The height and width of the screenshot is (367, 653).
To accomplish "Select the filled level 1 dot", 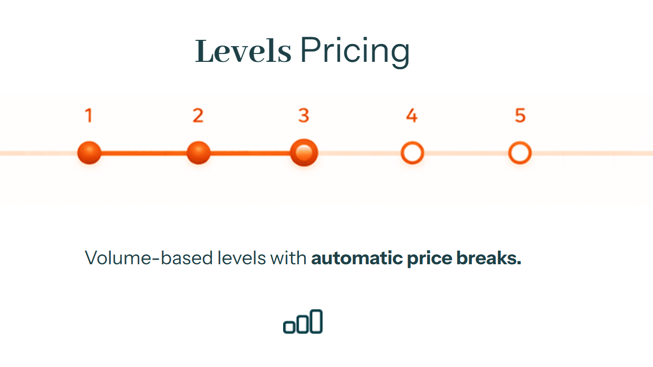I will (x=89, y=153).
